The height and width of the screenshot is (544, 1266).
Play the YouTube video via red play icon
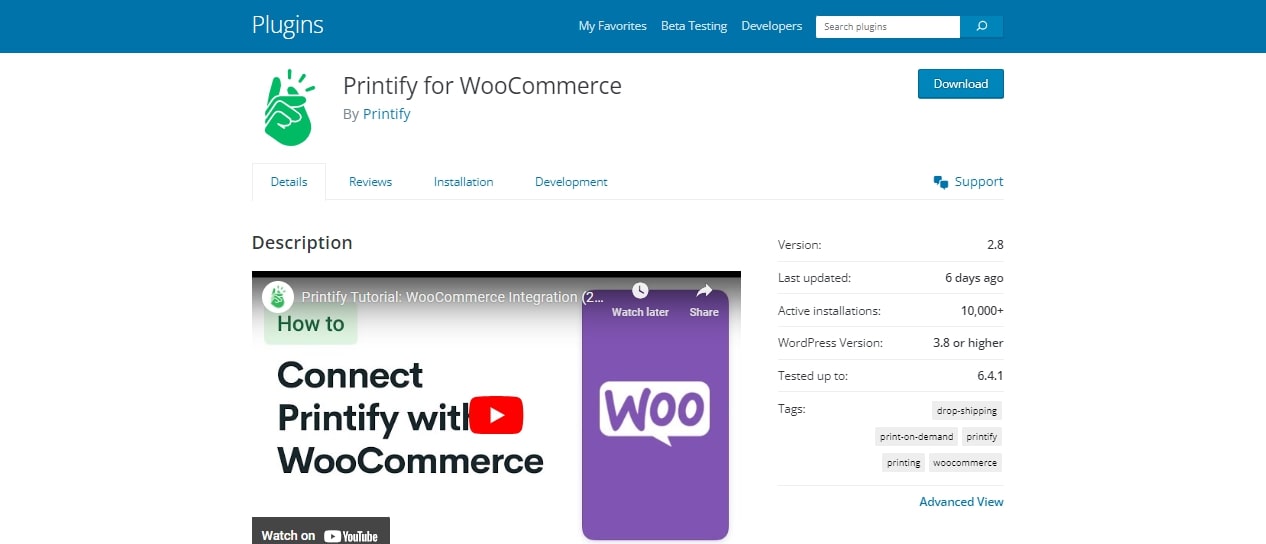pos(496,415)
